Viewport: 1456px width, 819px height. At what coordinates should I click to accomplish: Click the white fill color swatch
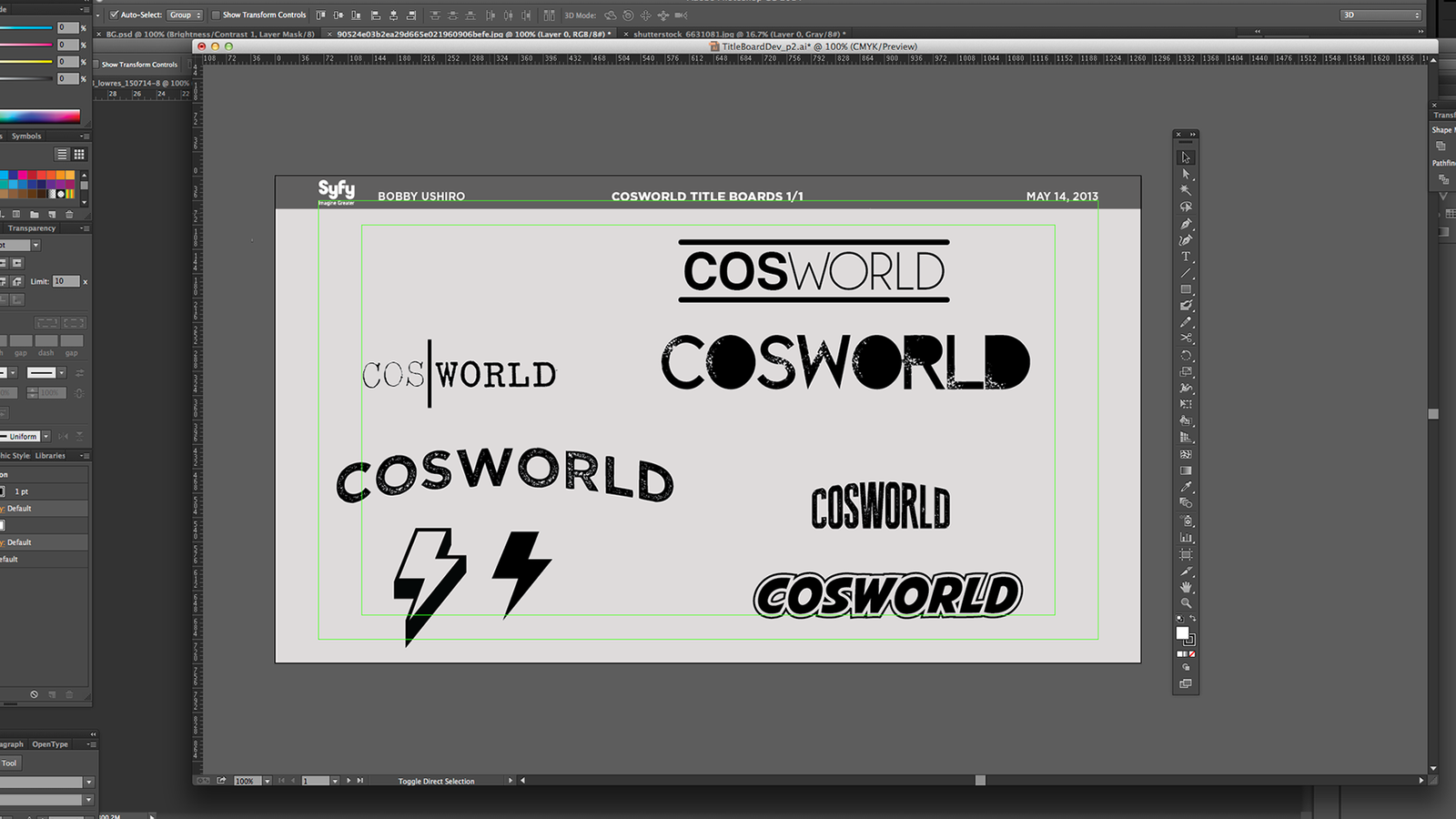click(1182, 633)
